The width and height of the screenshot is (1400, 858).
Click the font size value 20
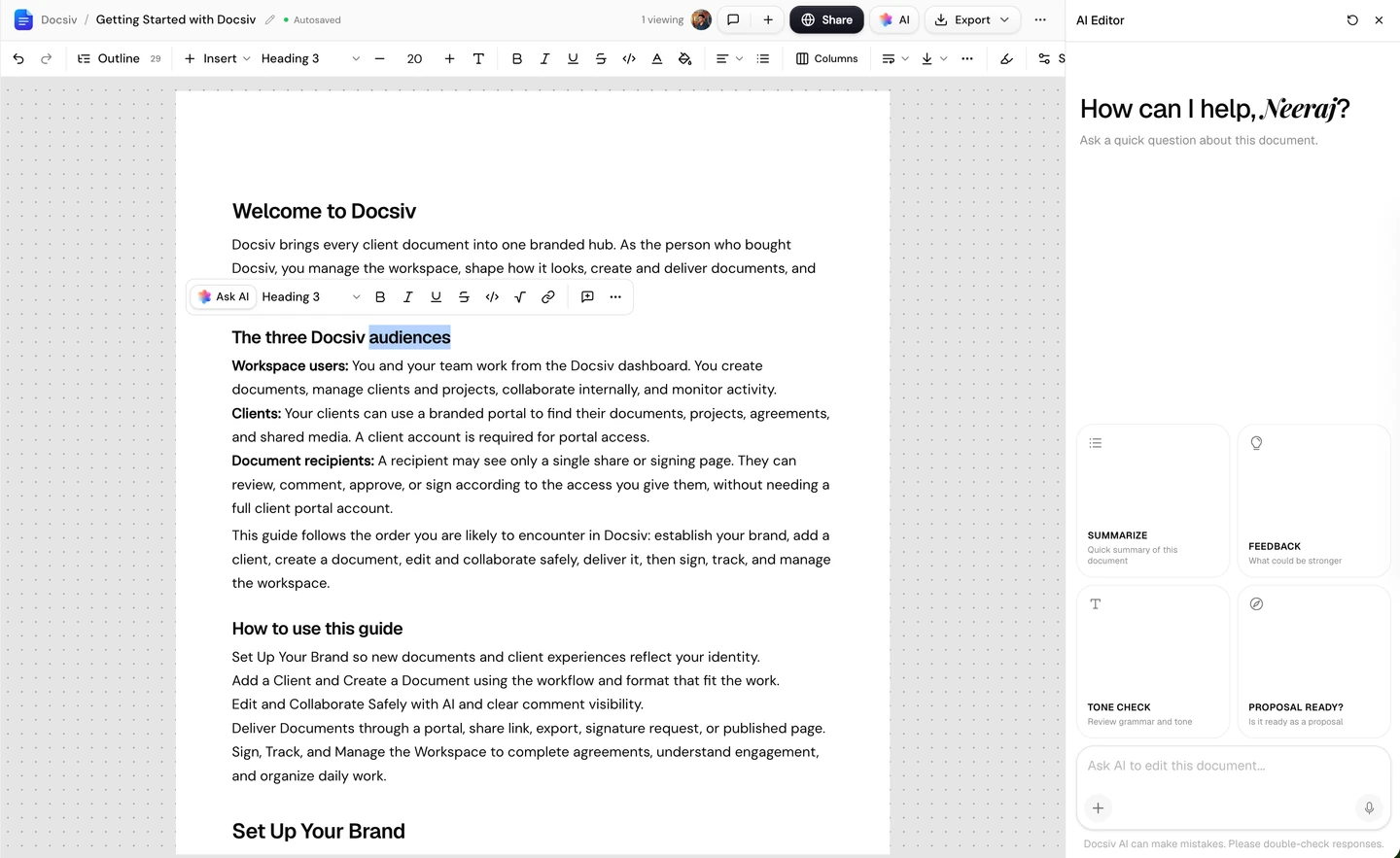pos(414,58)
